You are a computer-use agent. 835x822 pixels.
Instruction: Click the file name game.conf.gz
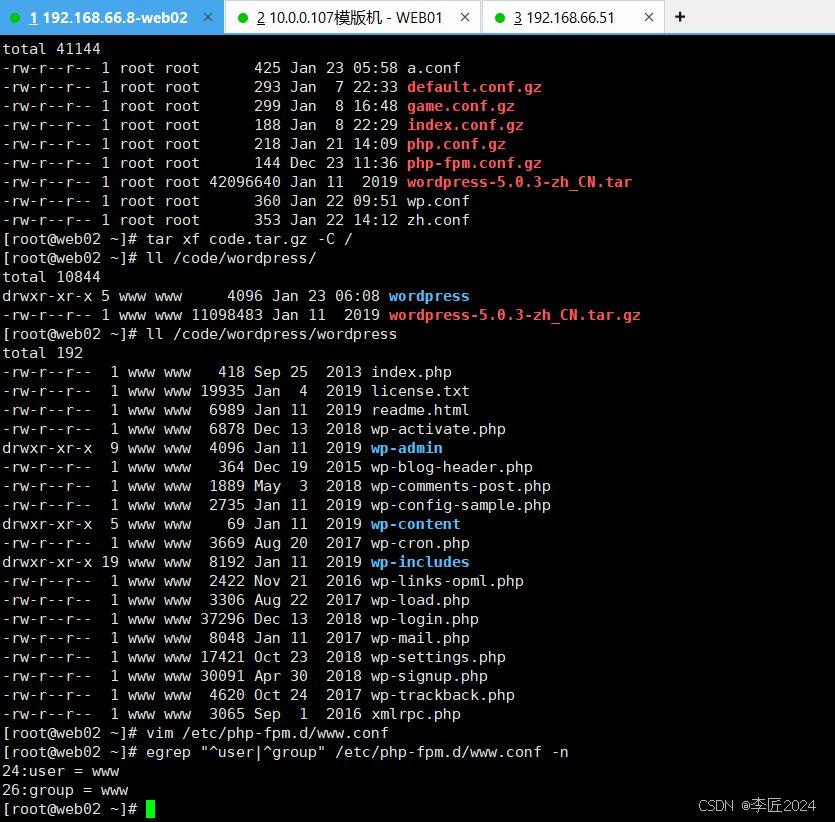point(461,106)
